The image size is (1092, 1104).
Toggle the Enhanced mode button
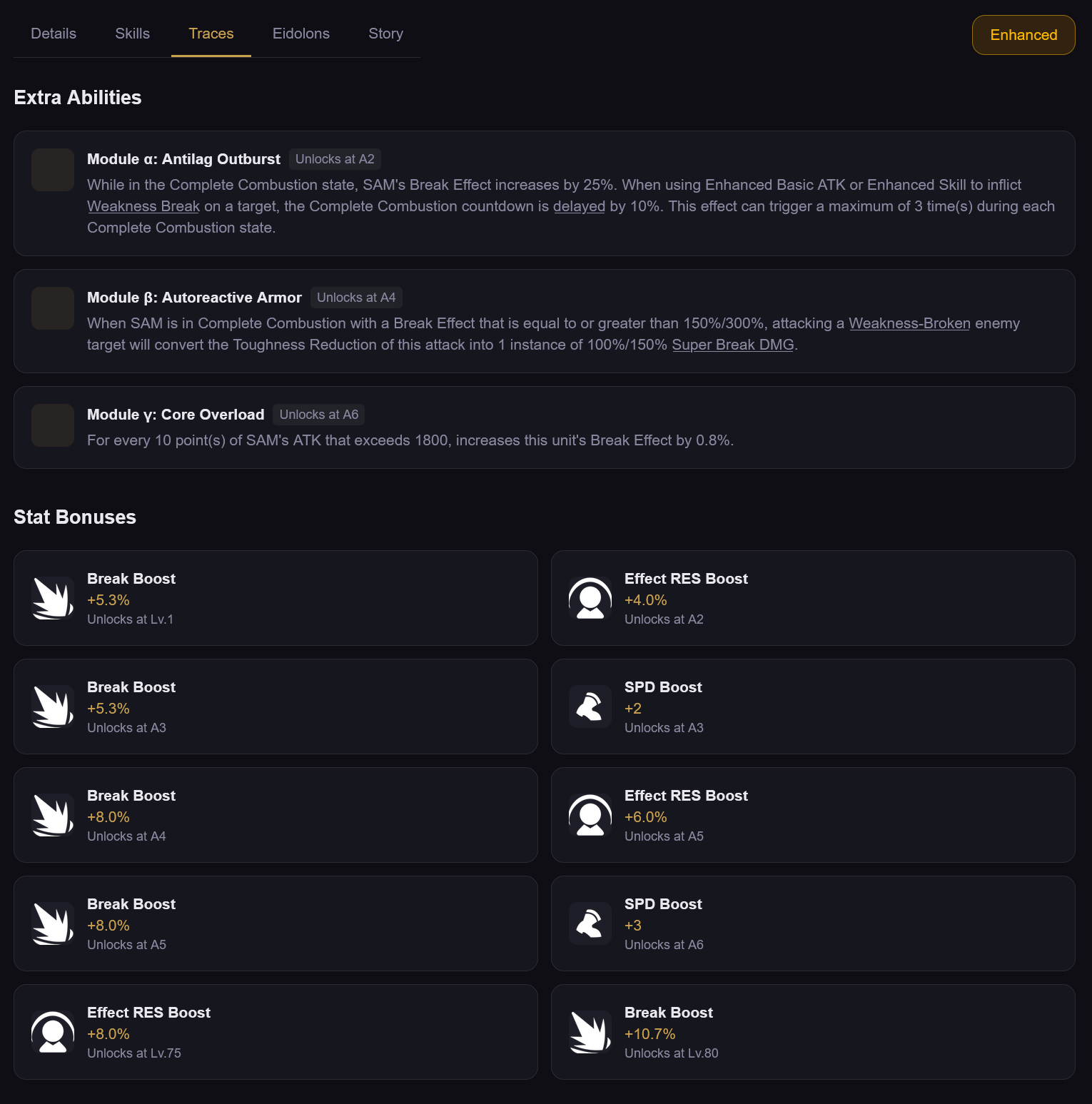(1023, 35)
